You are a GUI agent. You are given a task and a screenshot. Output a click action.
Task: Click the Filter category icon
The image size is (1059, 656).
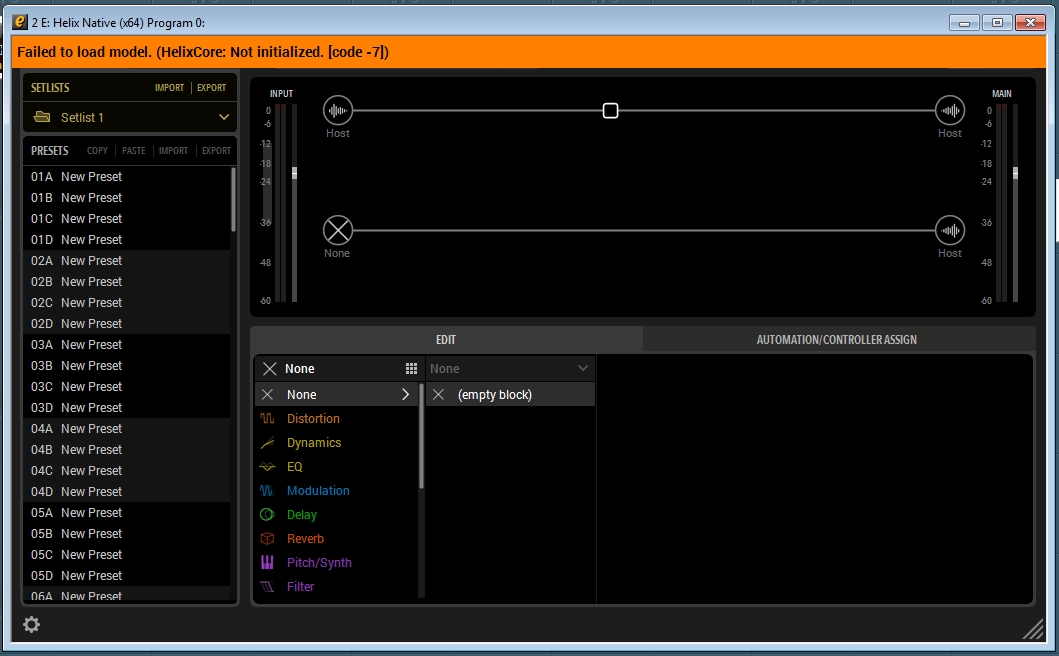pos(267,586)
